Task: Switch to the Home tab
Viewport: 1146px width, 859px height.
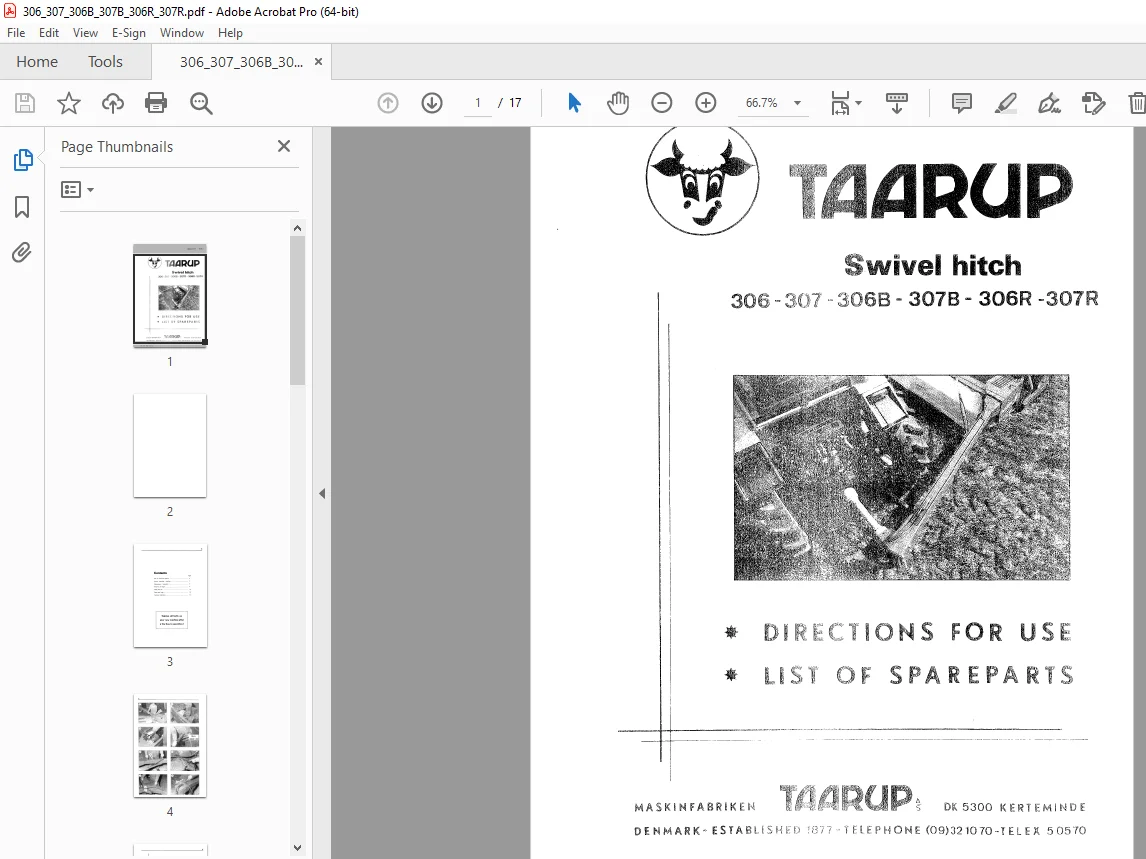Action: tap(37, 61)
